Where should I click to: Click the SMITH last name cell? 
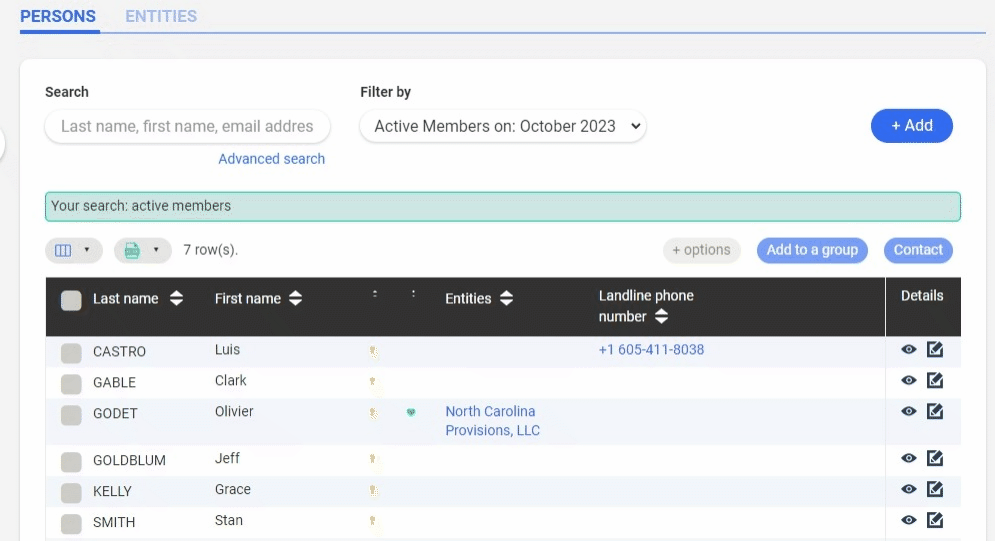pyautogui.click(x=114, y=523)
